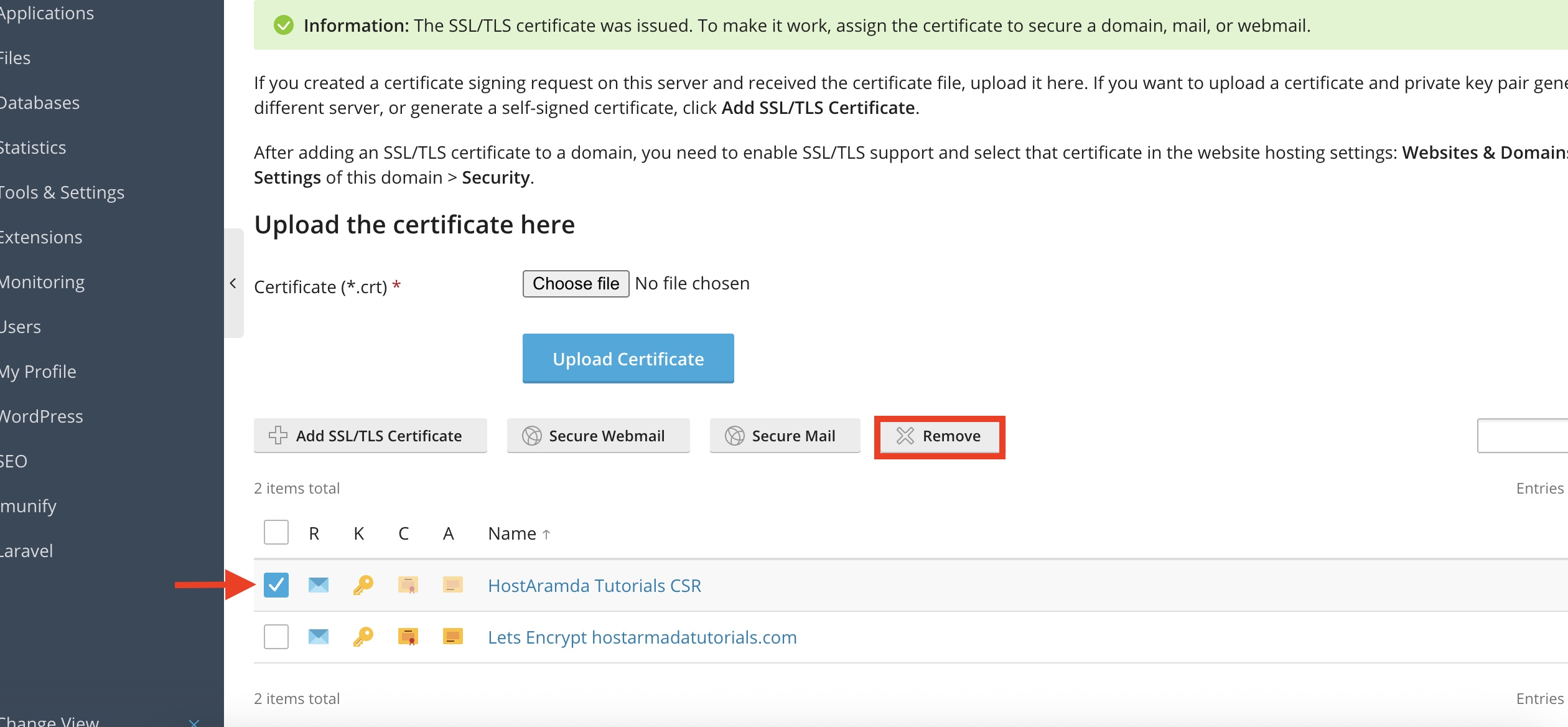
Task: Open Tools & Settings in the sidebar
Action: pos(62,192)
